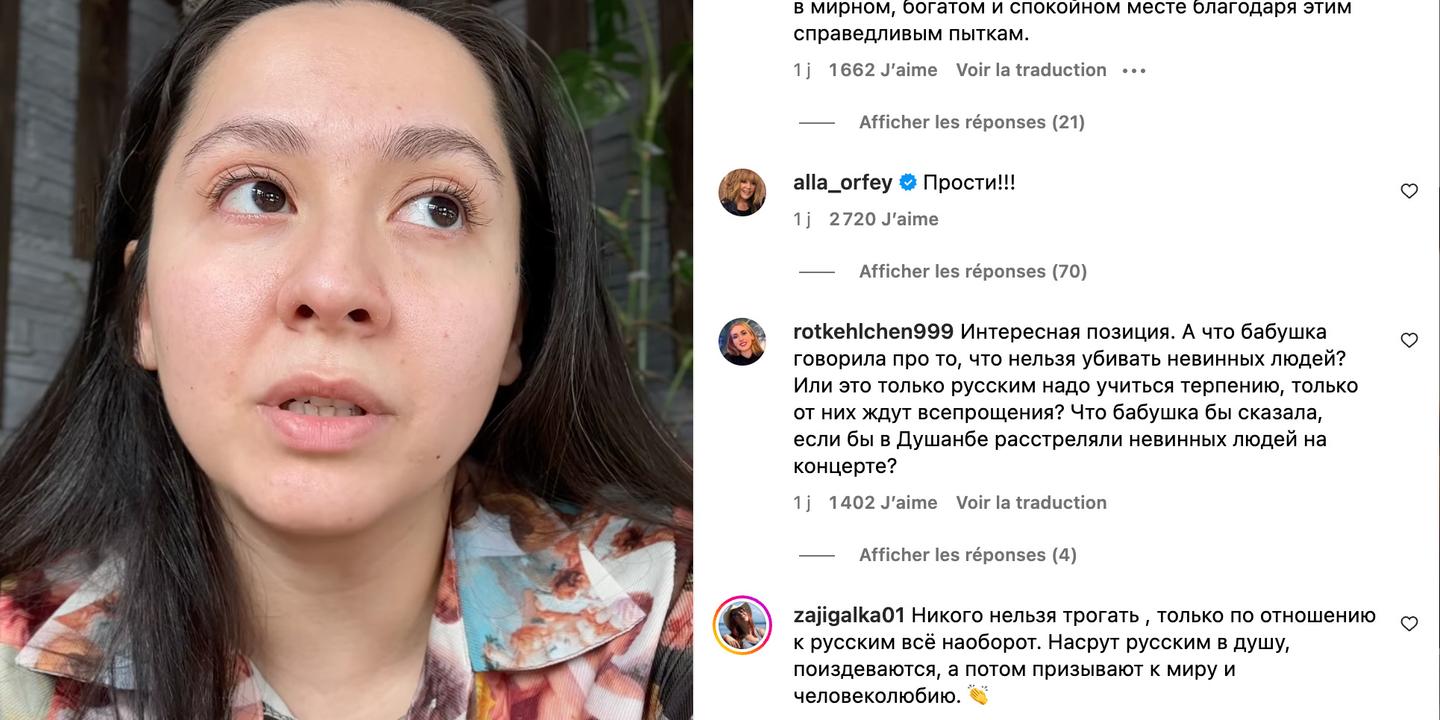The height and width of the screenshot is (720, 1440).
Task: Open the rotkehlchen999 username link
Action: (x=873, y=332)
